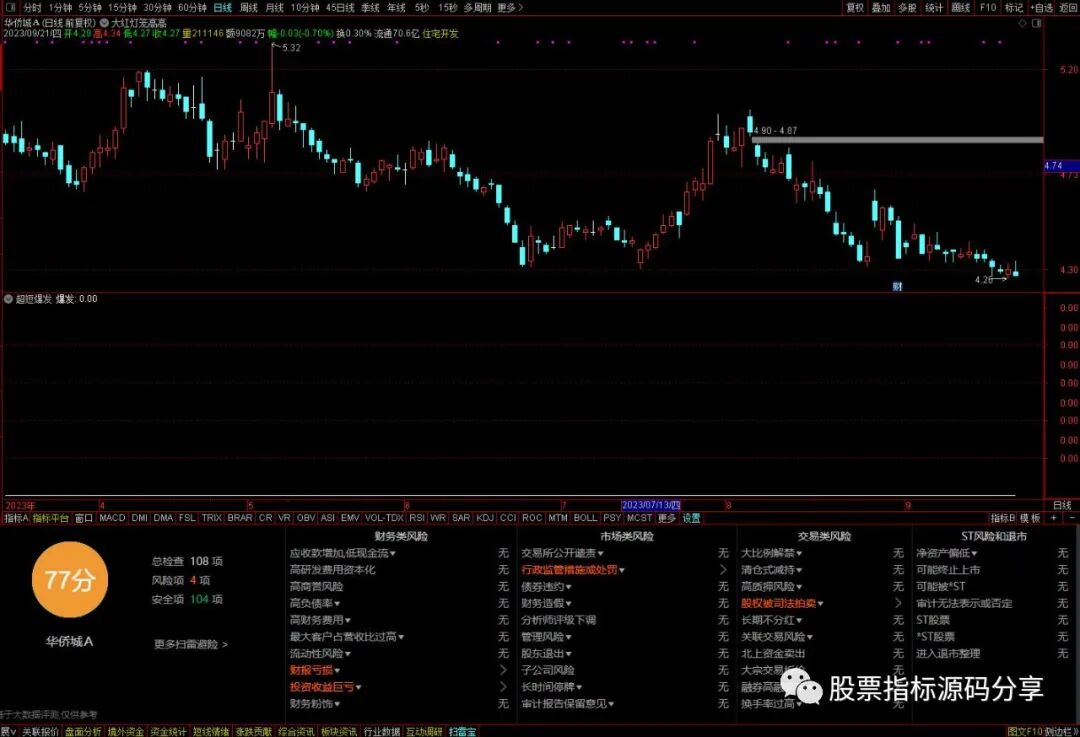This screenshot has height=737, width=1080.
Task: Open 应收款增加,低现金流 dropdown
Action: (x=342, y=553)
